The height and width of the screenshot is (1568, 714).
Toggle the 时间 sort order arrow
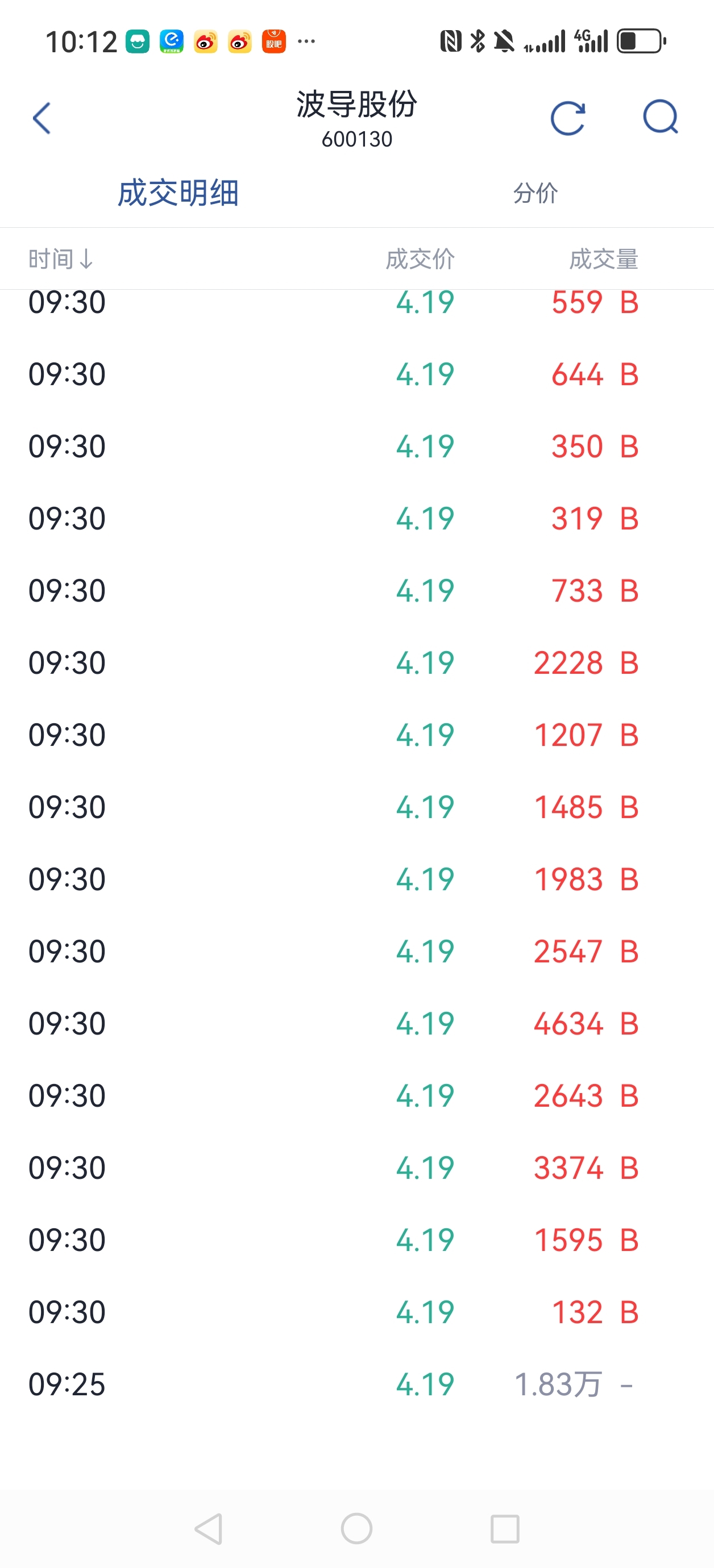(86, 258)
